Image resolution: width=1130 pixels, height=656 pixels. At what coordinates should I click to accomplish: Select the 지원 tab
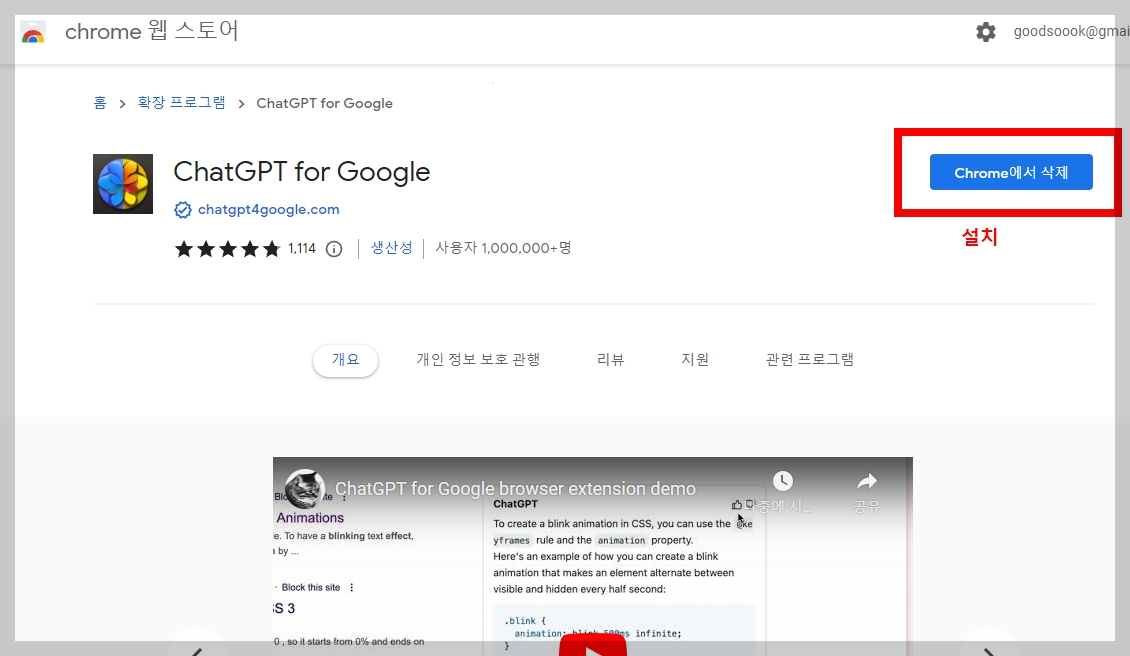coord(695,359)
